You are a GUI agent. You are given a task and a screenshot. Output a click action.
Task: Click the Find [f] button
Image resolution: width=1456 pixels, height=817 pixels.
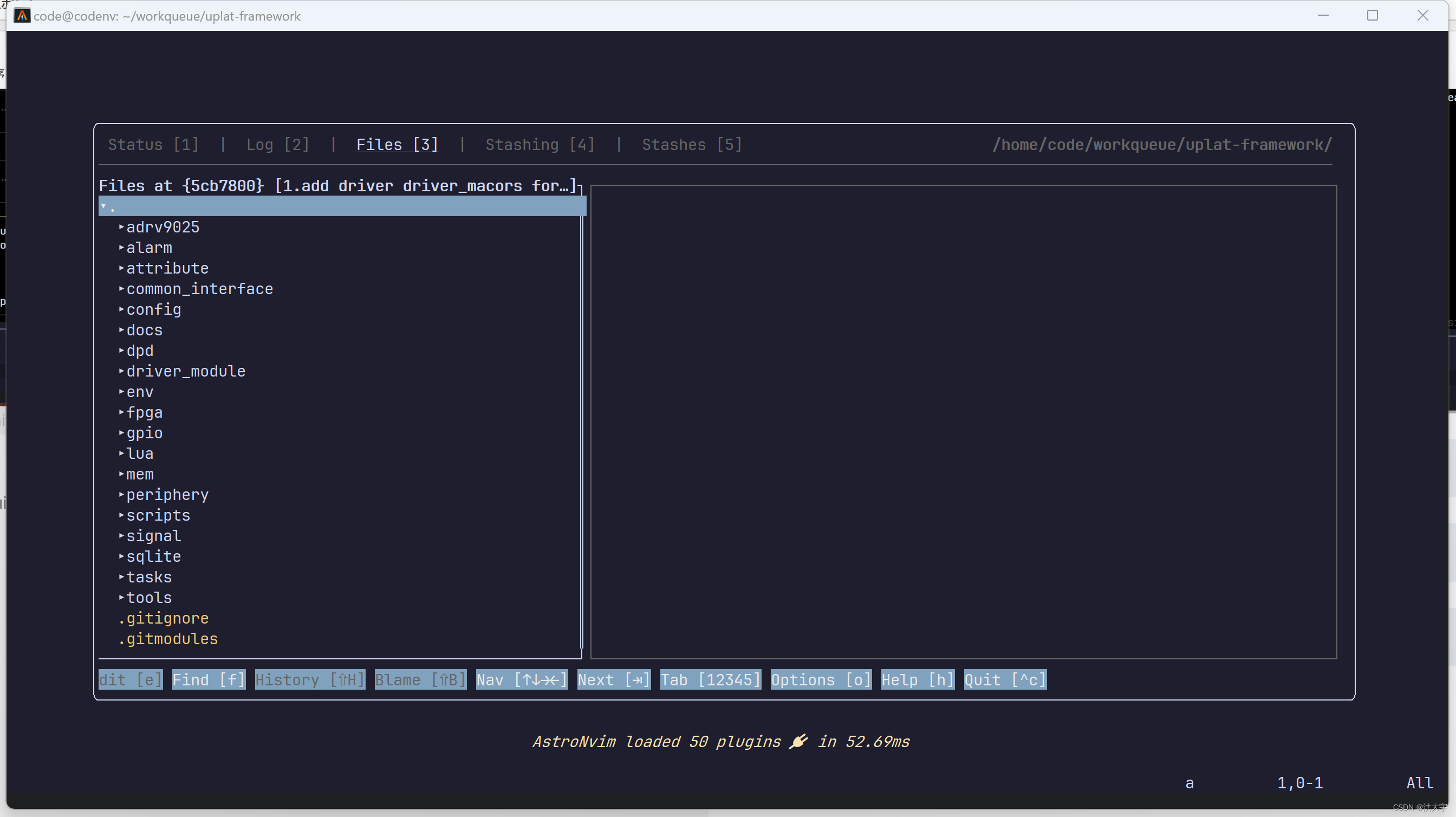(209, 679)
